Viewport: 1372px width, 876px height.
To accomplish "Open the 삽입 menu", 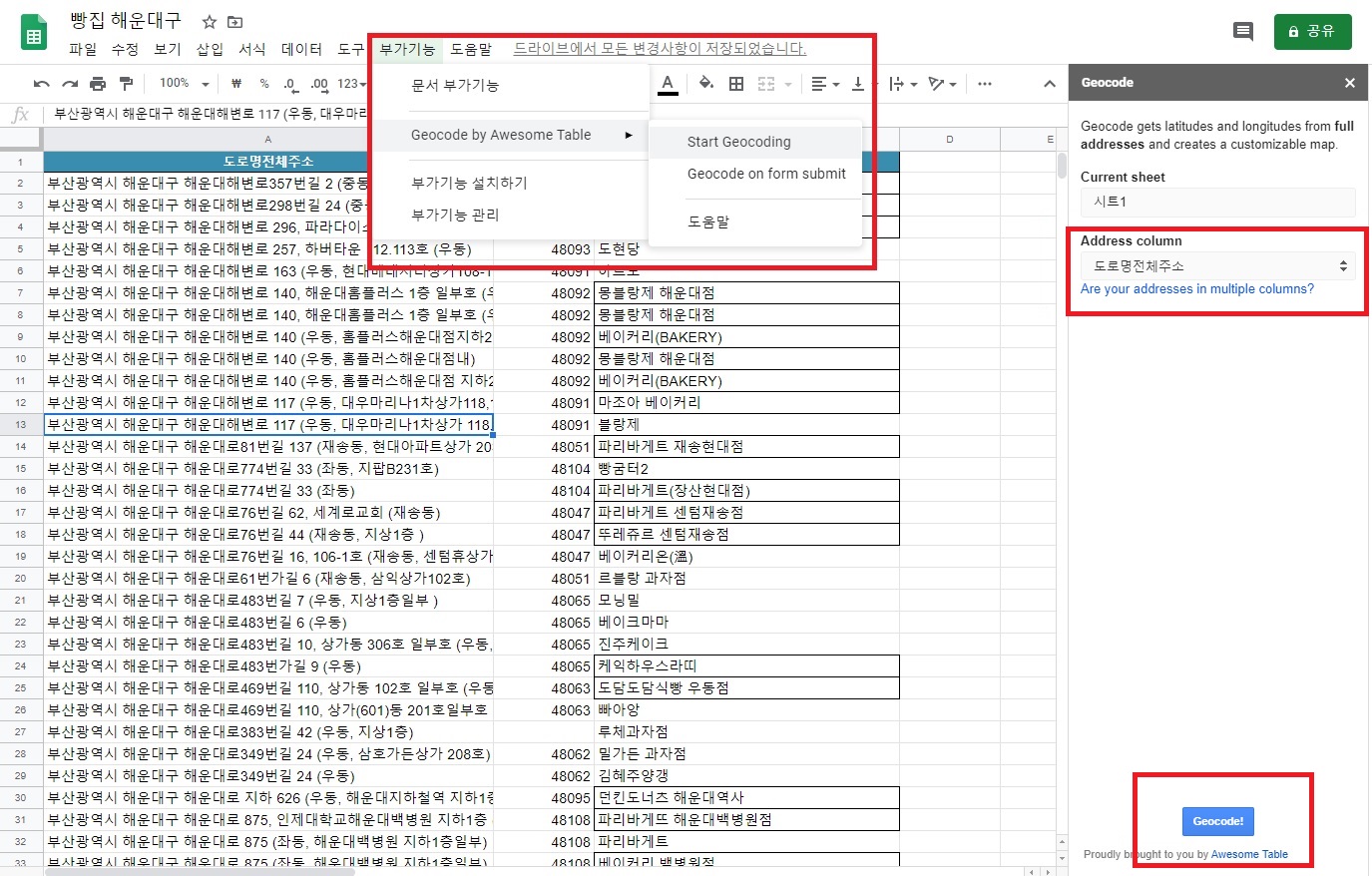I will click(x=210, y=49).
